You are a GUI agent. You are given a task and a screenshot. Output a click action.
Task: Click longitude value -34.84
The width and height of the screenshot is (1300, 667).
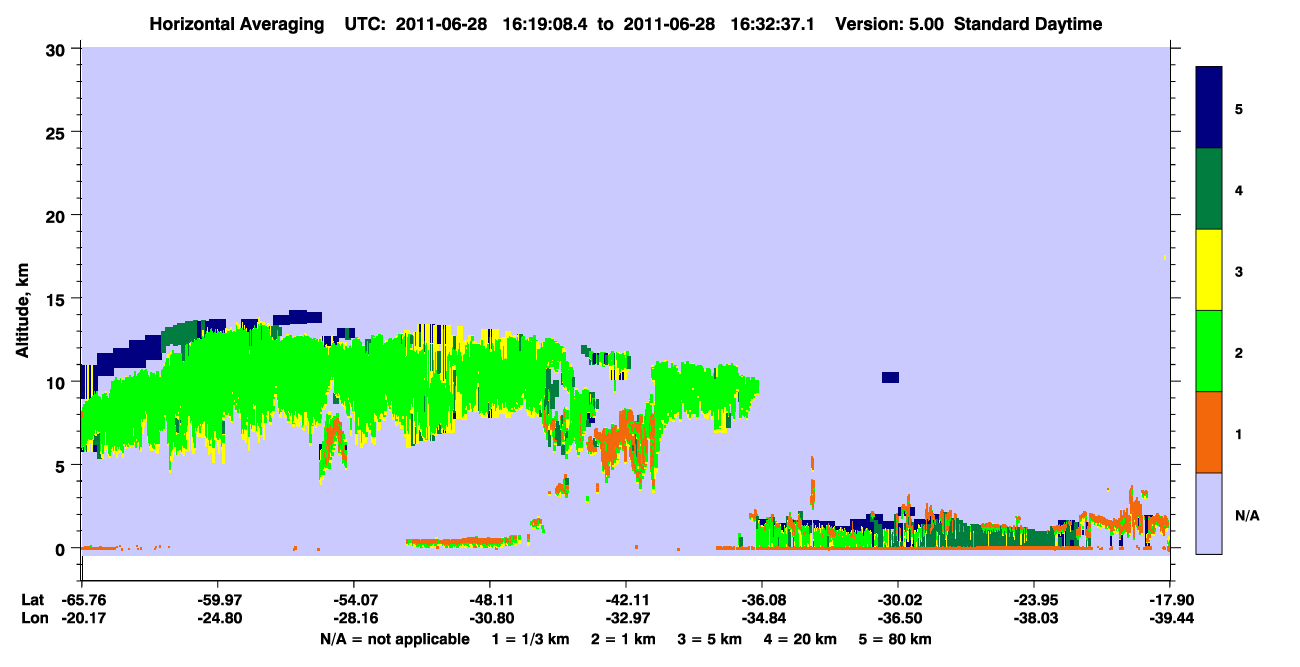coord(762,619)
